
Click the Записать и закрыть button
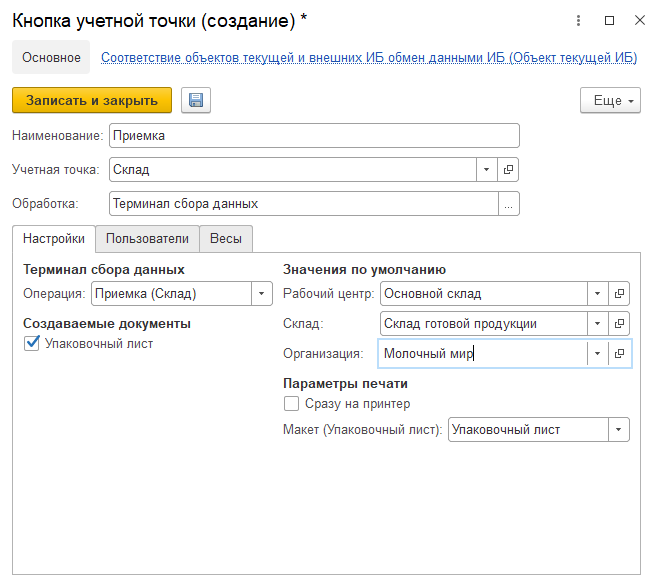click(92, 101)
